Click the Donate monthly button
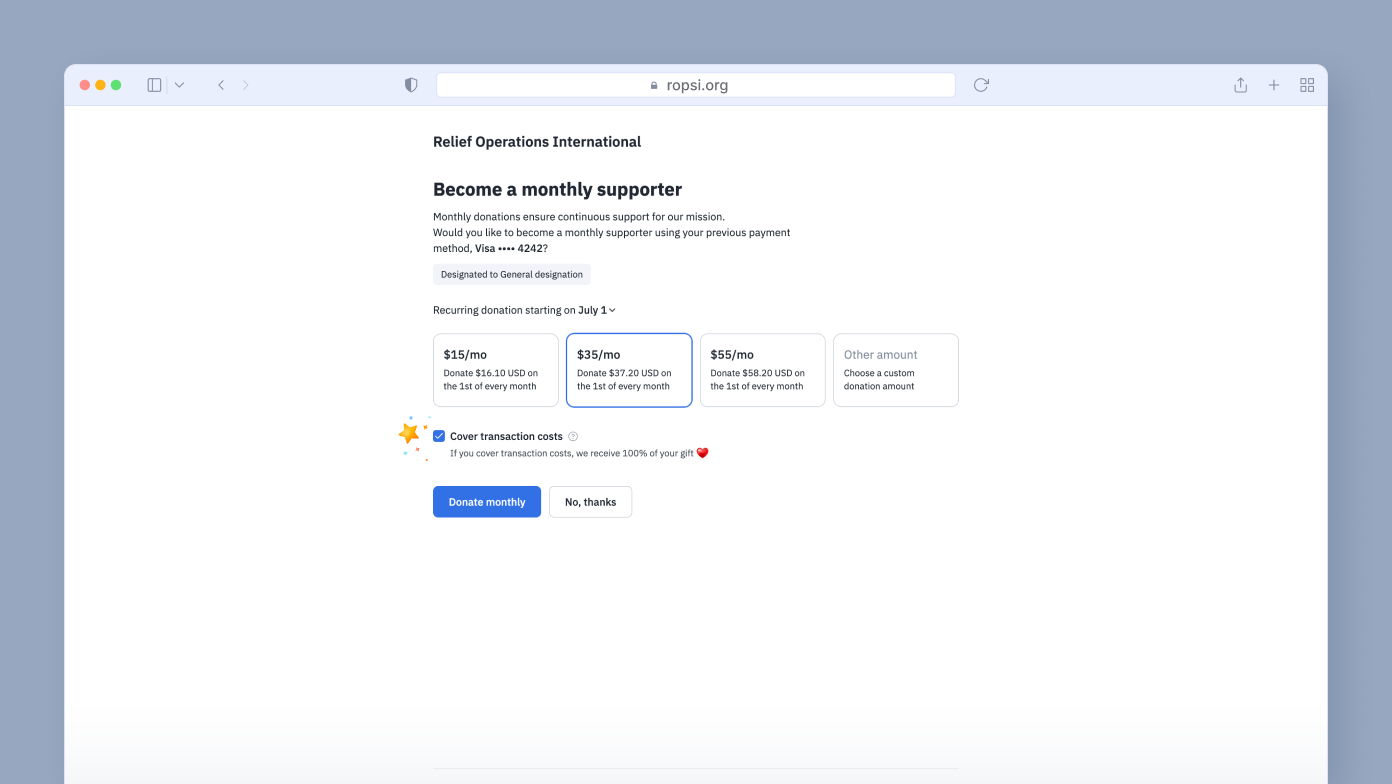 point(487,502)
